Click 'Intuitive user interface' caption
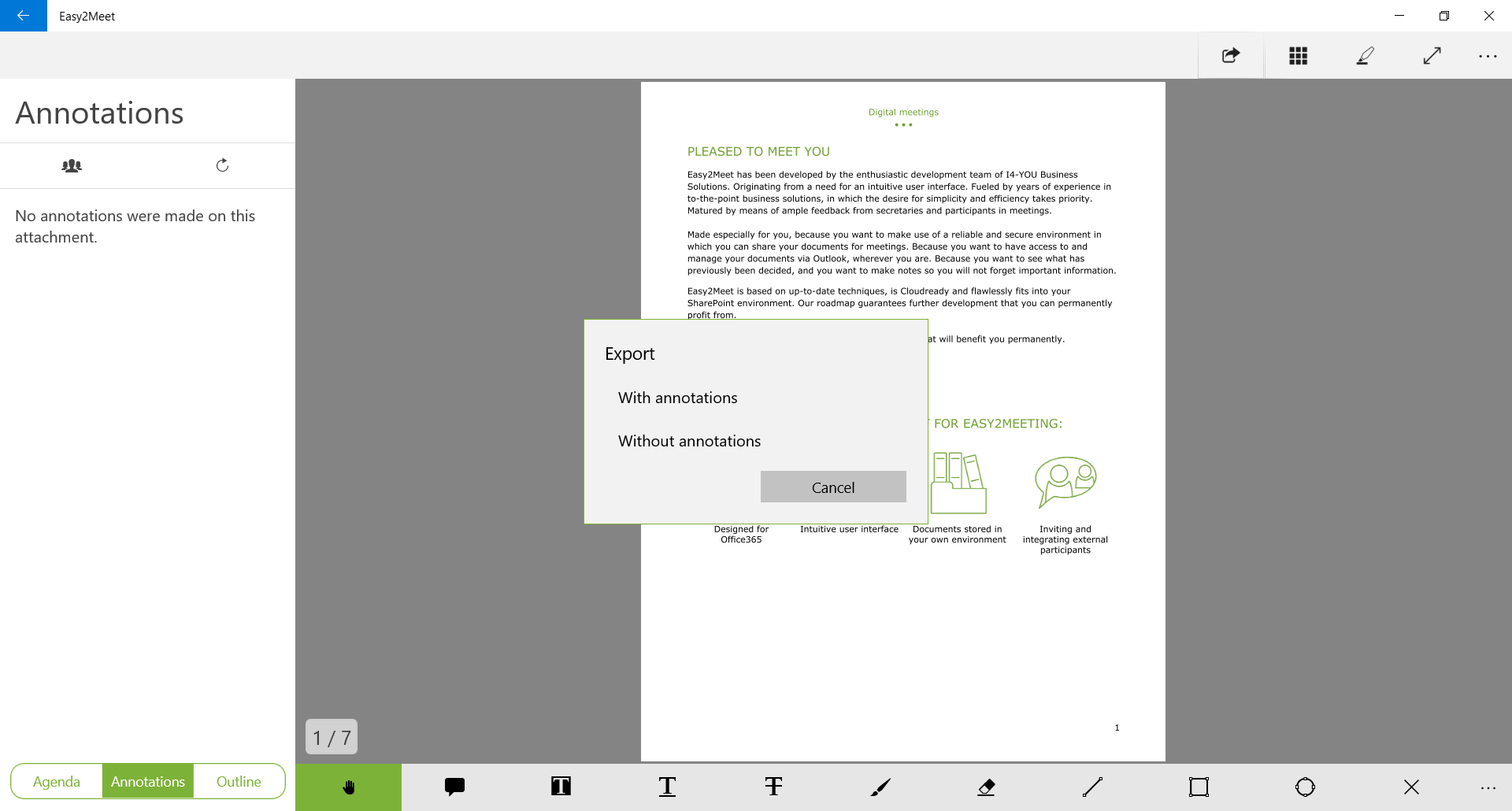 point(849,529)
